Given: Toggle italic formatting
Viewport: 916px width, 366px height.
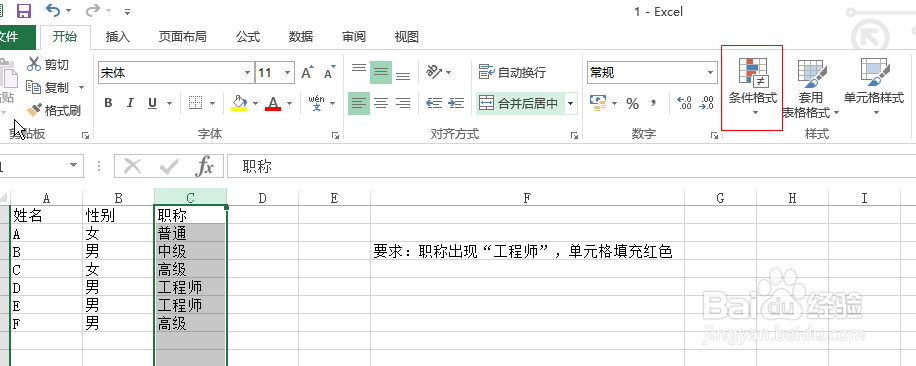Looking at the screenshot, I should pos(130,103).
